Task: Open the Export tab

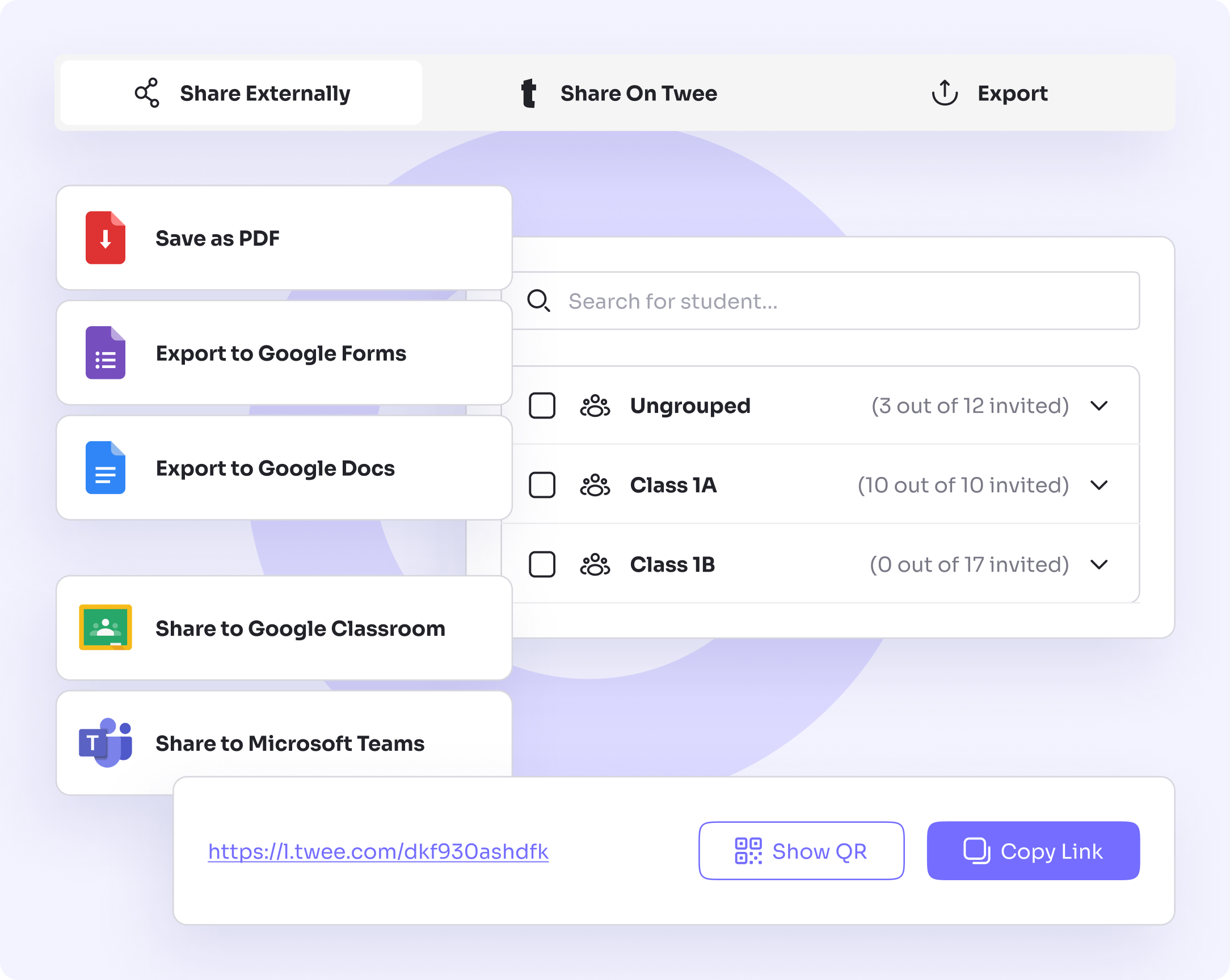Action: (1013, 93)
